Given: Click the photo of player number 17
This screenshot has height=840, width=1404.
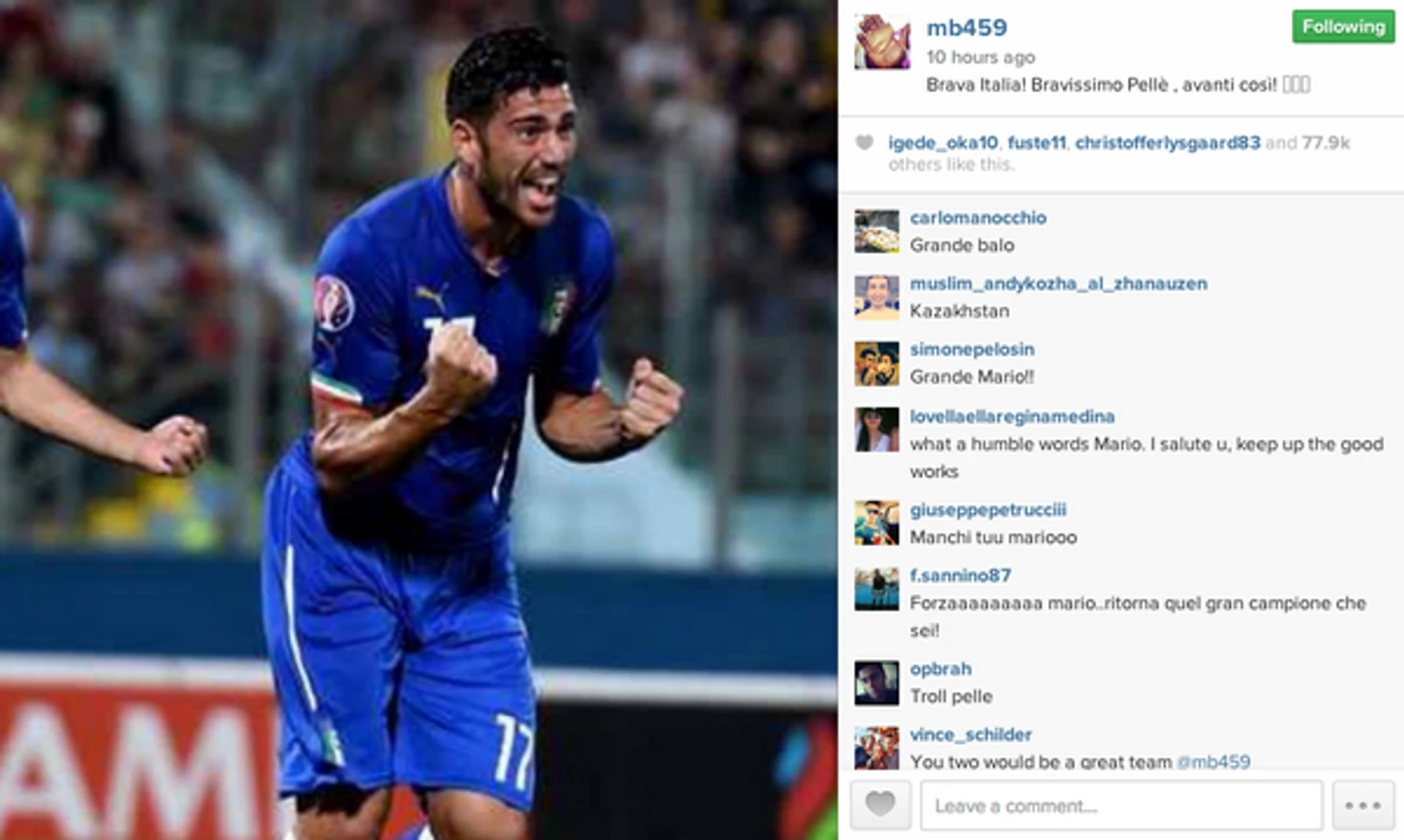Looking at the screenshot, I should pos(418,420).
